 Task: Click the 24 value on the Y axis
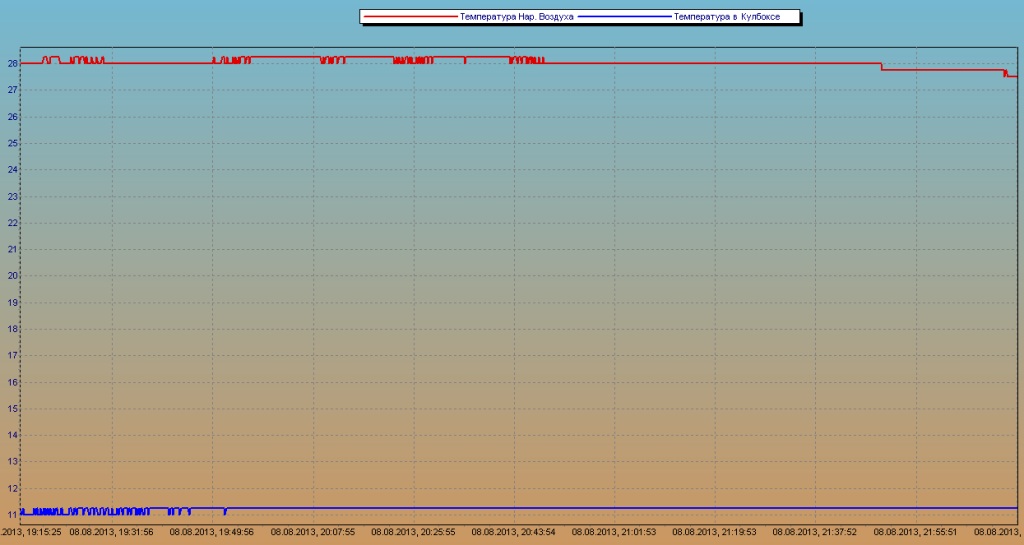pos(13,170)
